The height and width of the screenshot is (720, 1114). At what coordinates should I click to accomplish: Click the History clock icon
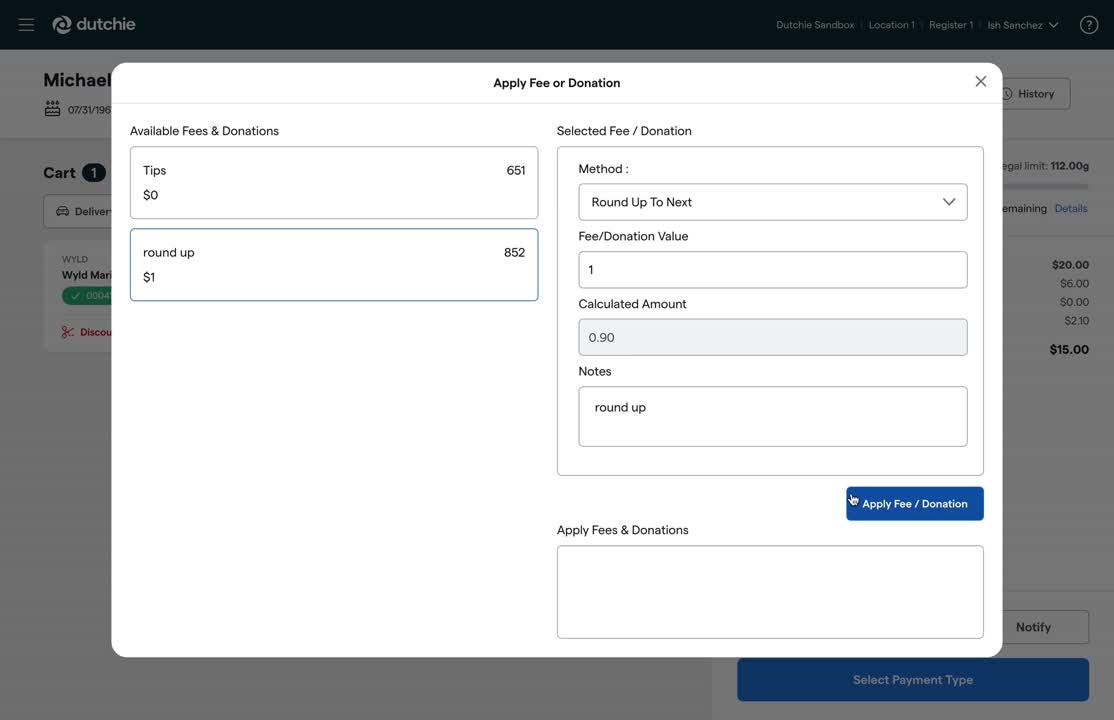(x=1007, y=94)
